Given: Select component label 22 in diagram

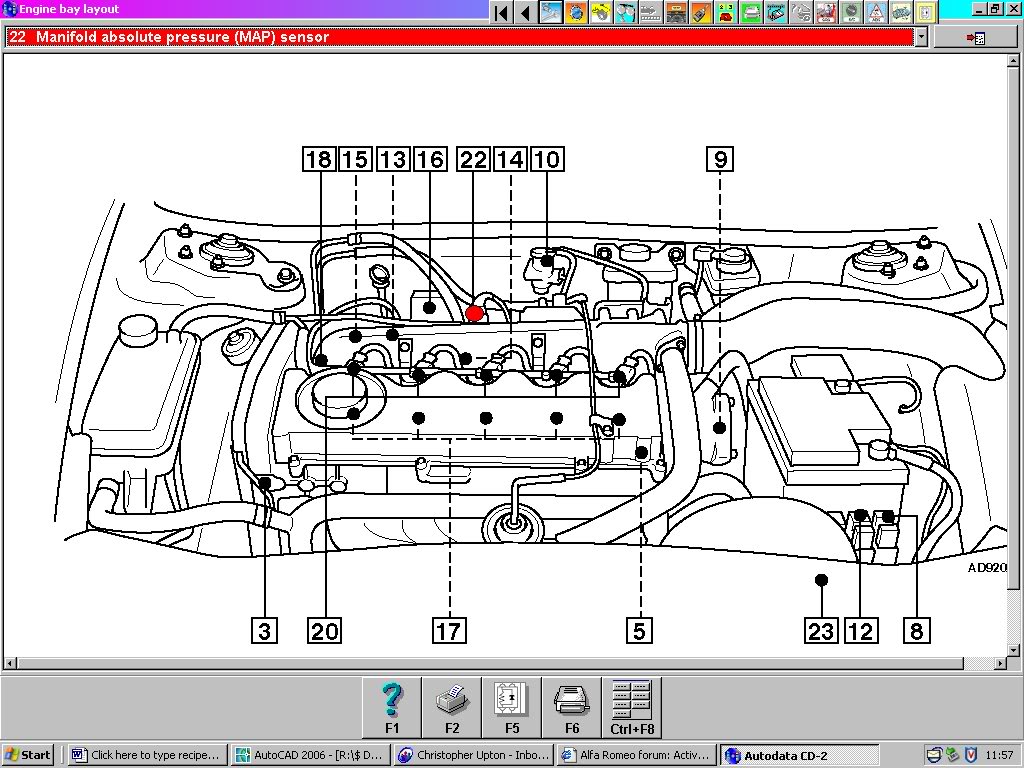Looking at the screenshot, I should pos(472,159).
